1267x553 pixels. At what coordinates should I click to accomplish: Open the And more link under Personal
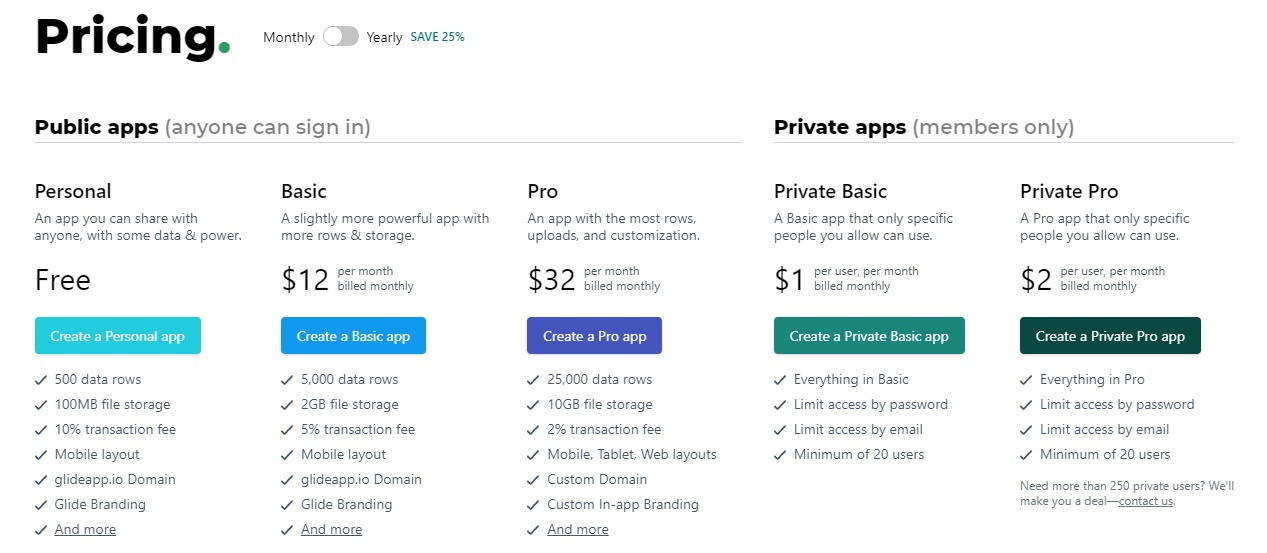tap(85, 530)
